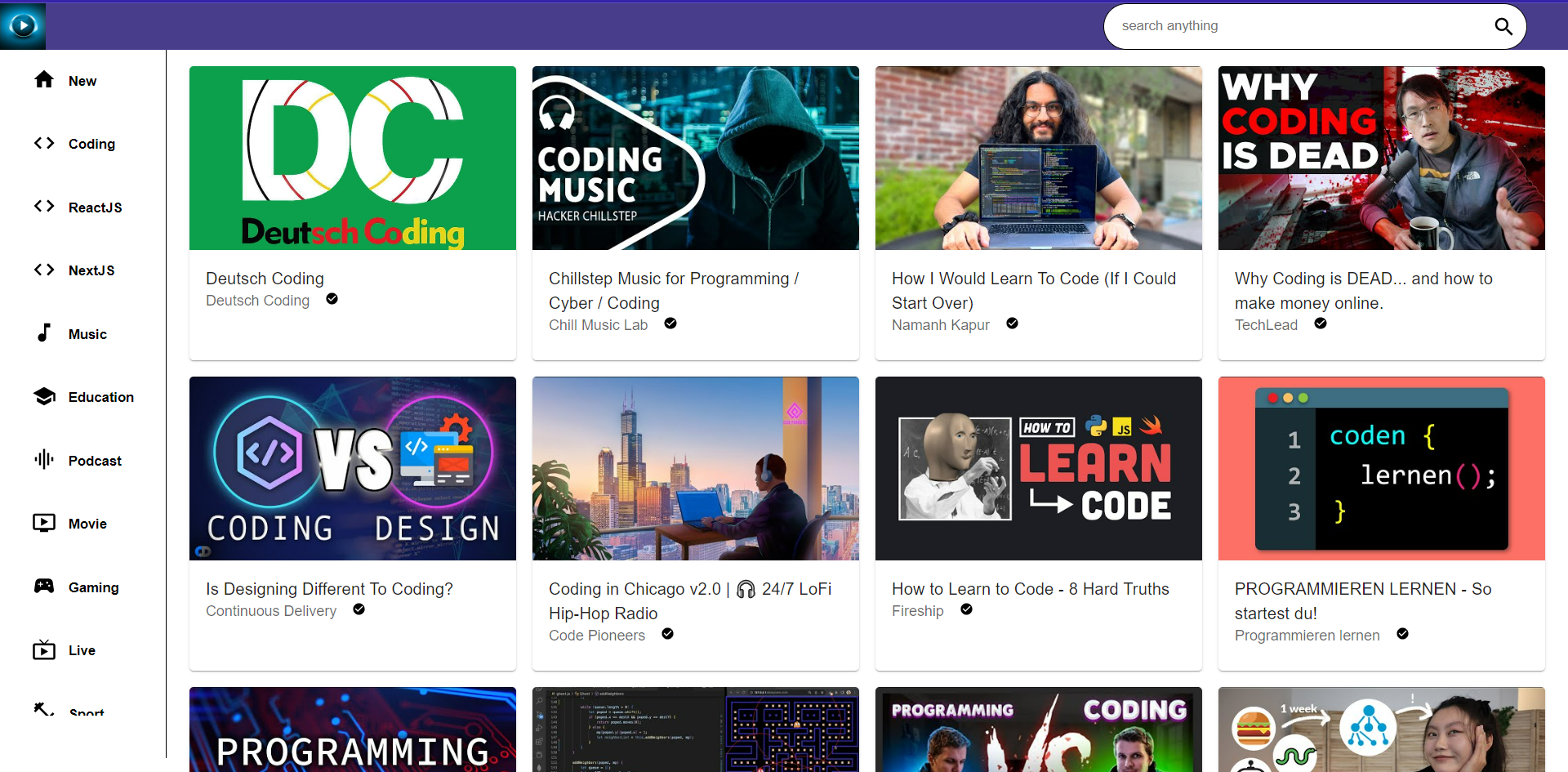Play the Coding vs Design video thumbnail
The width and height of the screenshot is (1568, 772).
click(352, 469)
